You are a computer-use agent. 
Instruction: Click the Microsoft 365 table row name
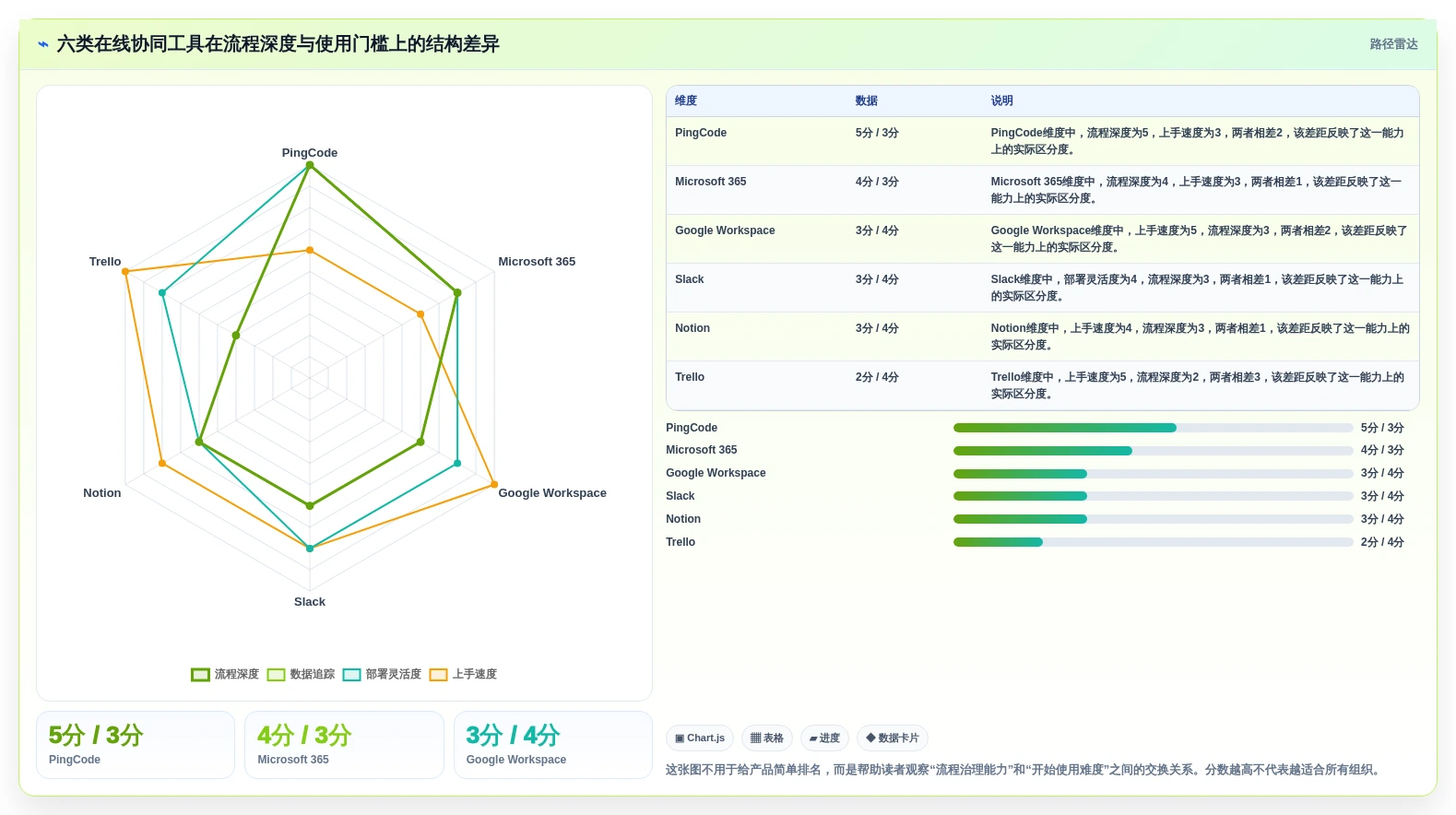click(711, 182)
